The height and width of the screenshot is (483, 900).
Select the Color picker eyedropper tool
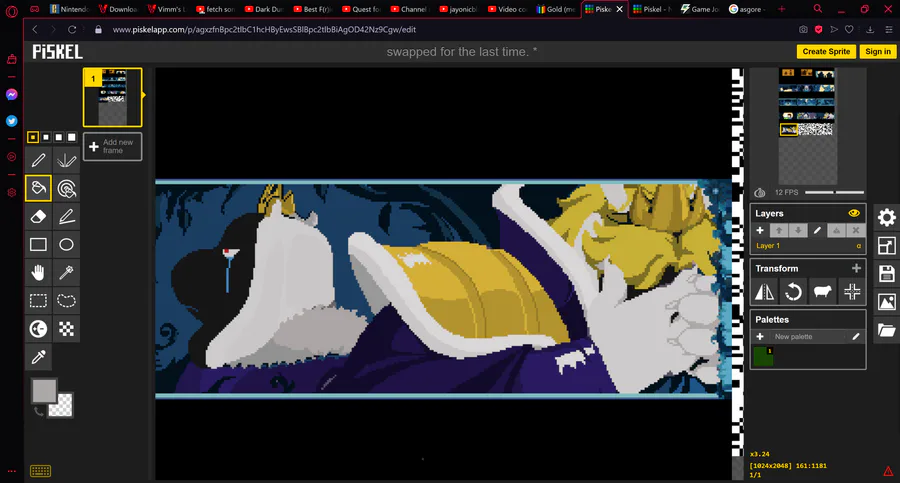pyautogui.click(x=38, y=357)
